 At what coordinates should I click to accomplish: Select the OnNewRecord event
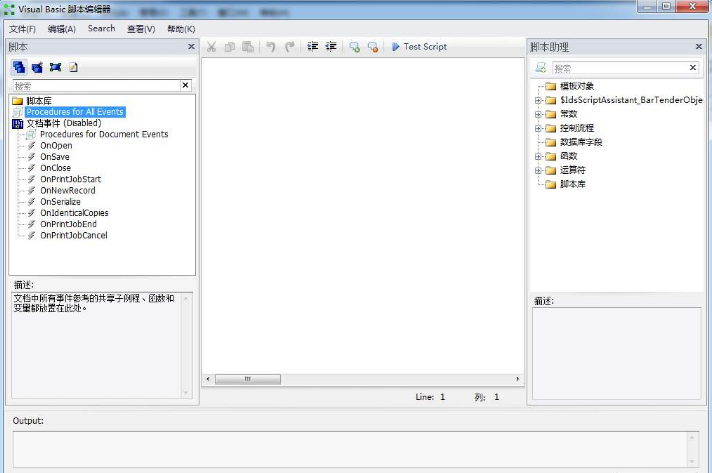click(x=68, y=191)
